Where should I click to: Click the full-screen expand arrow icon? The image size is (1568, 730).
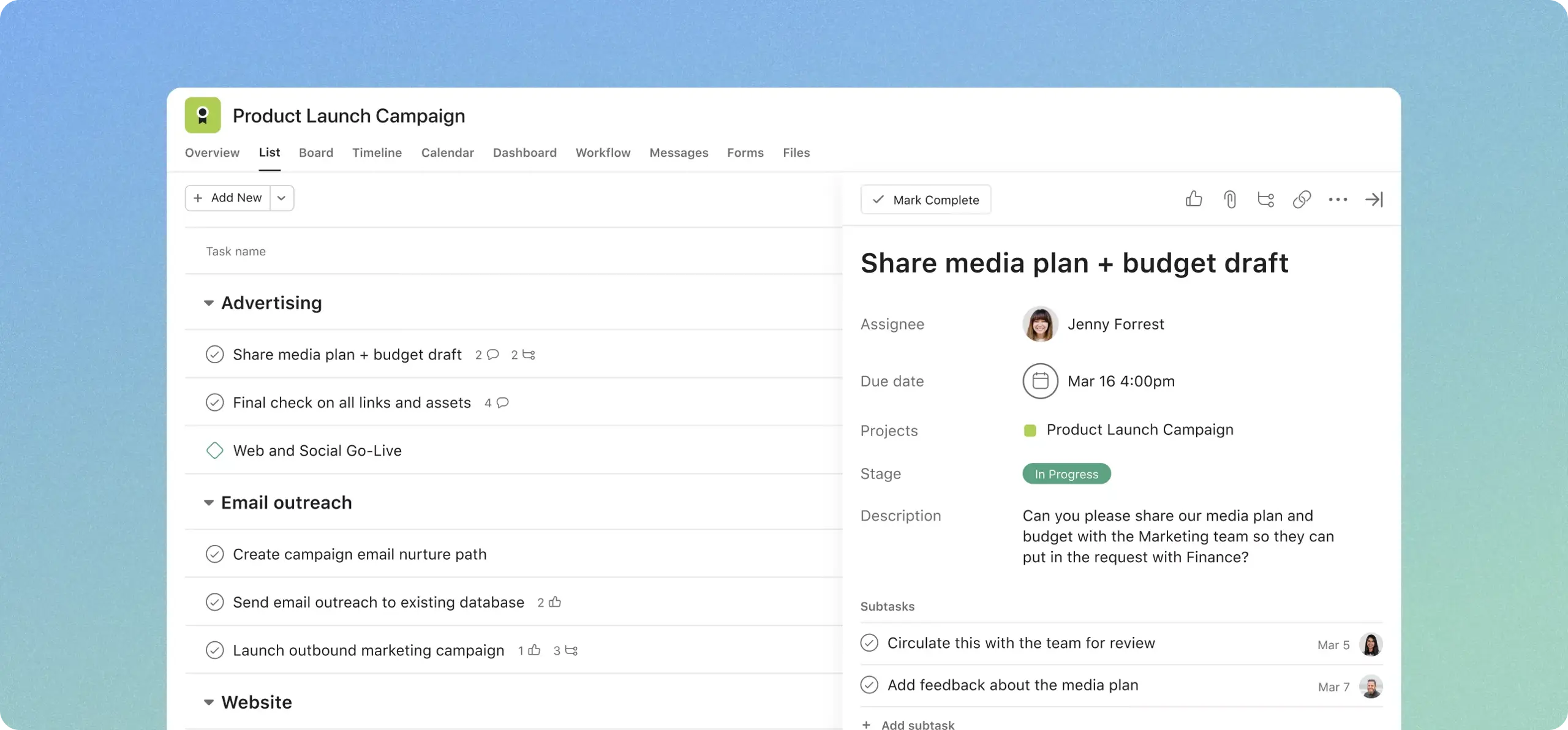coord(1374,199)
